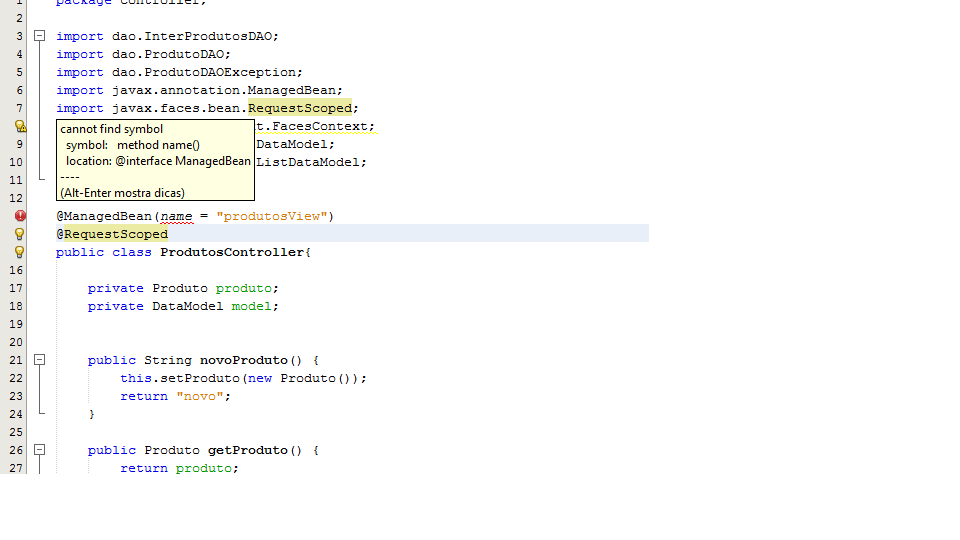This screenshot has height=540, width=960.
Task: Click line number 17 in gutter
Action: pos(16,288)
